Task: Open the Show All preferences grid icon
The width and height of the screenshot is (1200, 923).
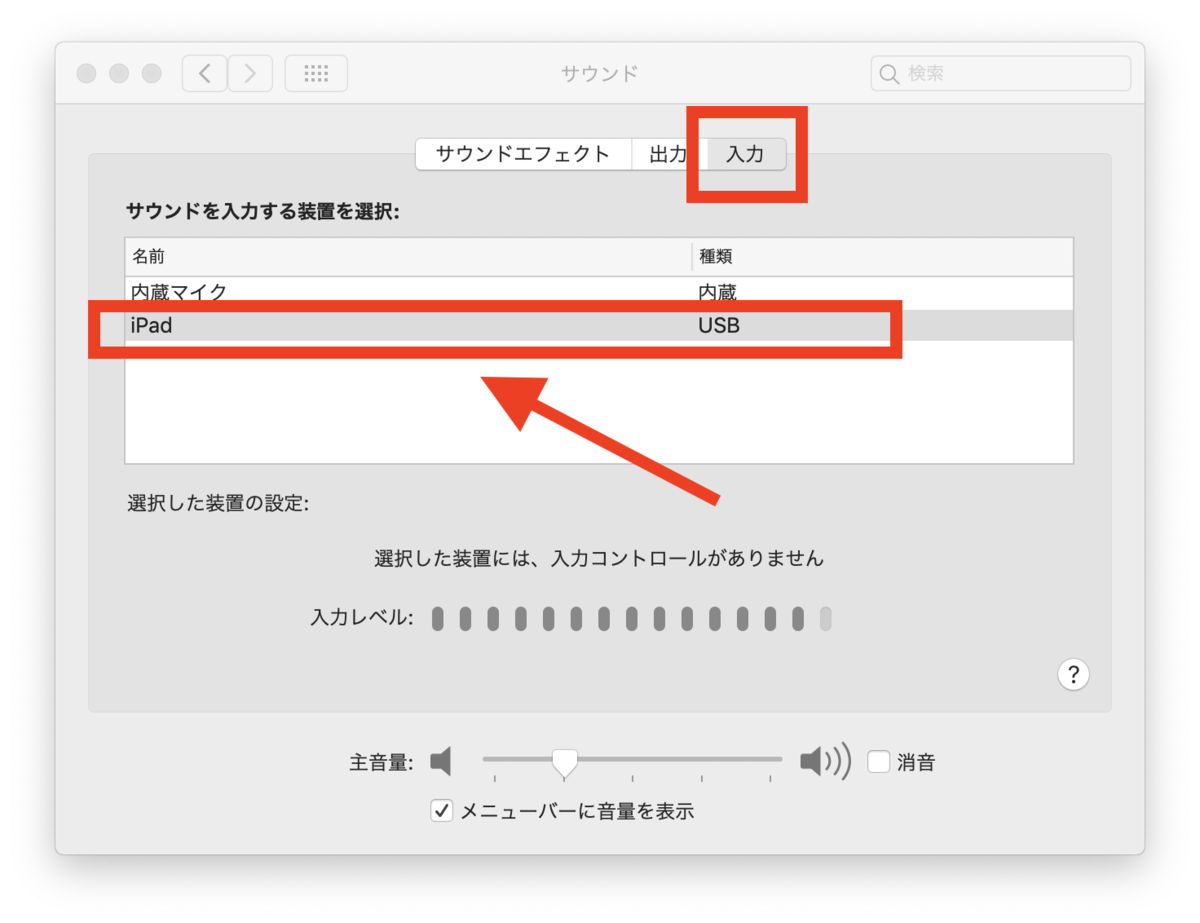Action: coord(316,73)
